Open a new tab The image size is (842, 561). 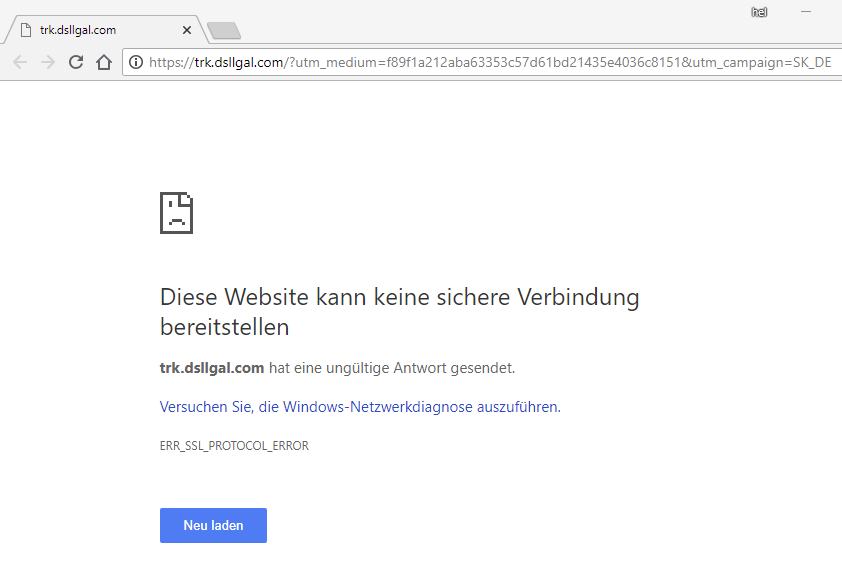(x=223, y=31)
